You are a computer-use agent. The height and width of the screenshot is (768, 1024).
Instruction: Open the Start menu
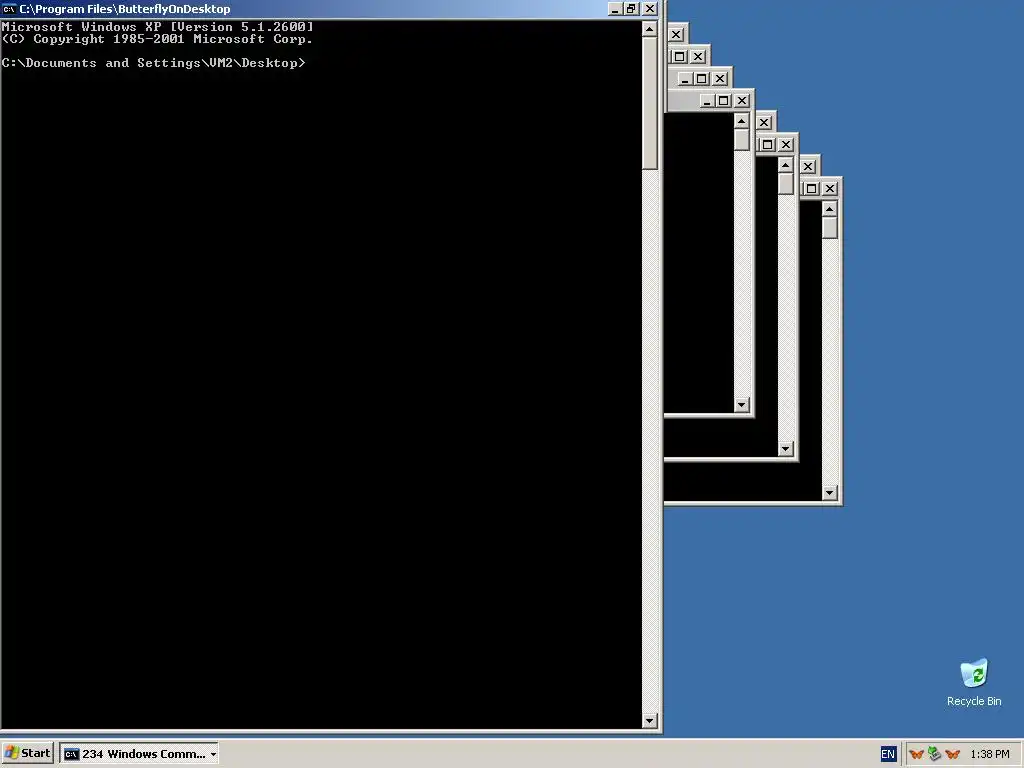pyautogui.click(x=27, y=754)
